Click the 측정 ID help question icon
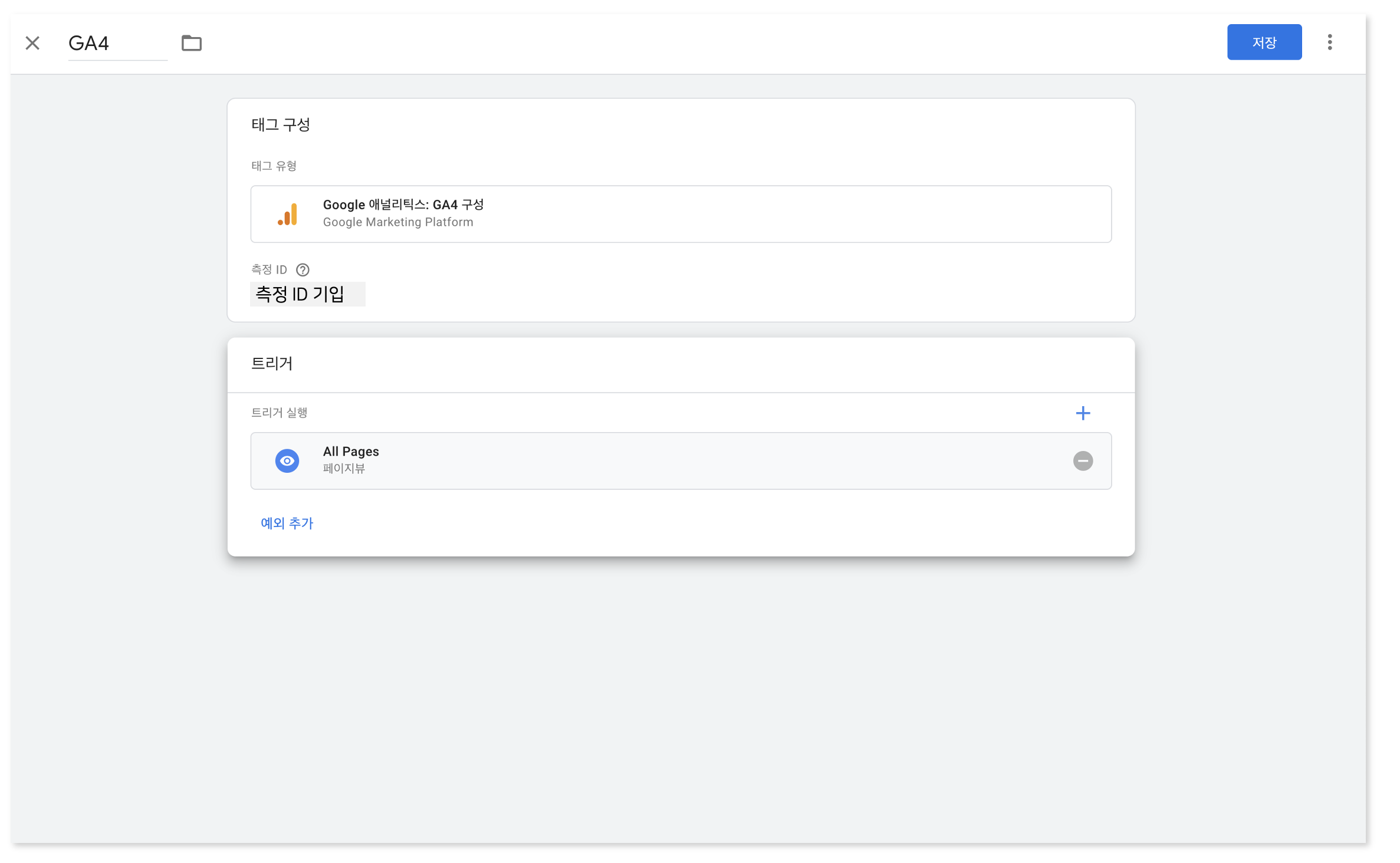This screenshot has height=863, width=1400. point(303,270)
